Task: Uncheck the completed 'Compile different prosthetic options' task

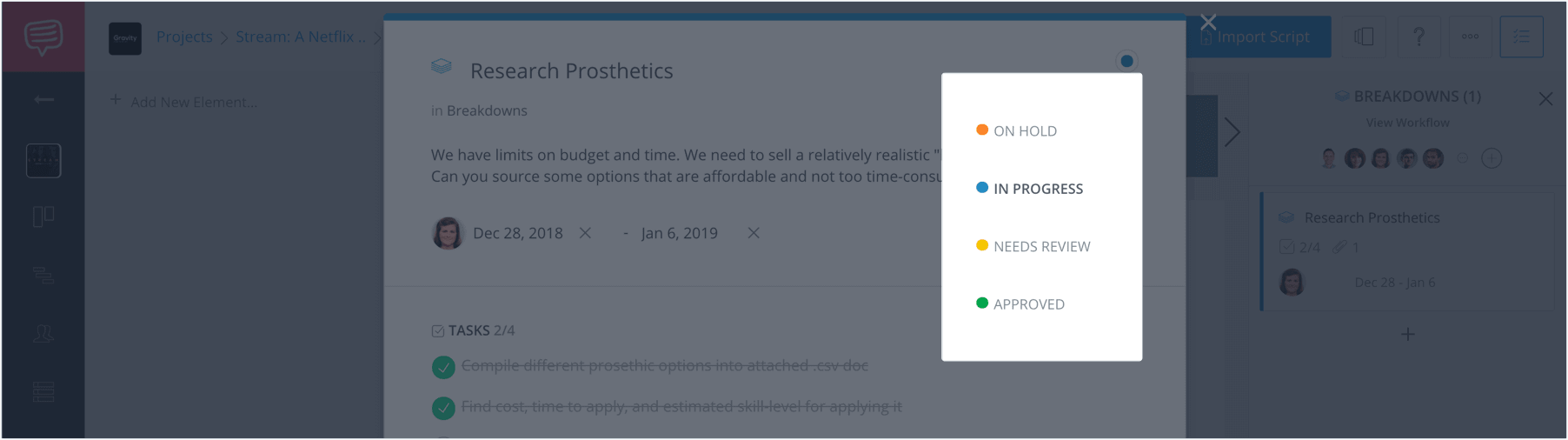Action: point(443,367)
